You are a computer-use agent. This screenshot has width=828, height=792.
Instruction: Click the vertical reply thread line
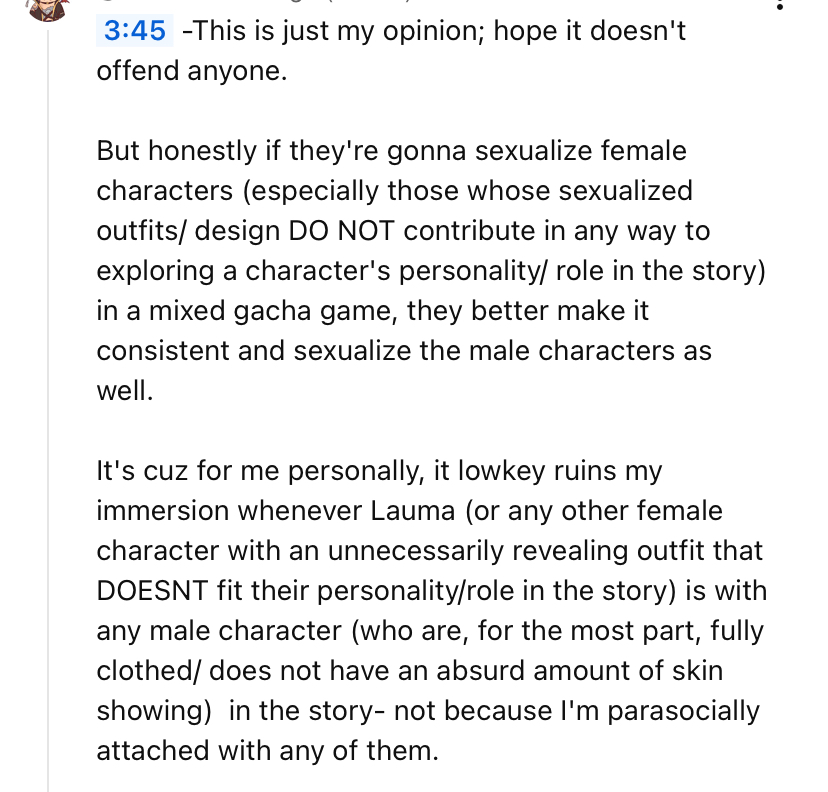[x=48, y=400]
